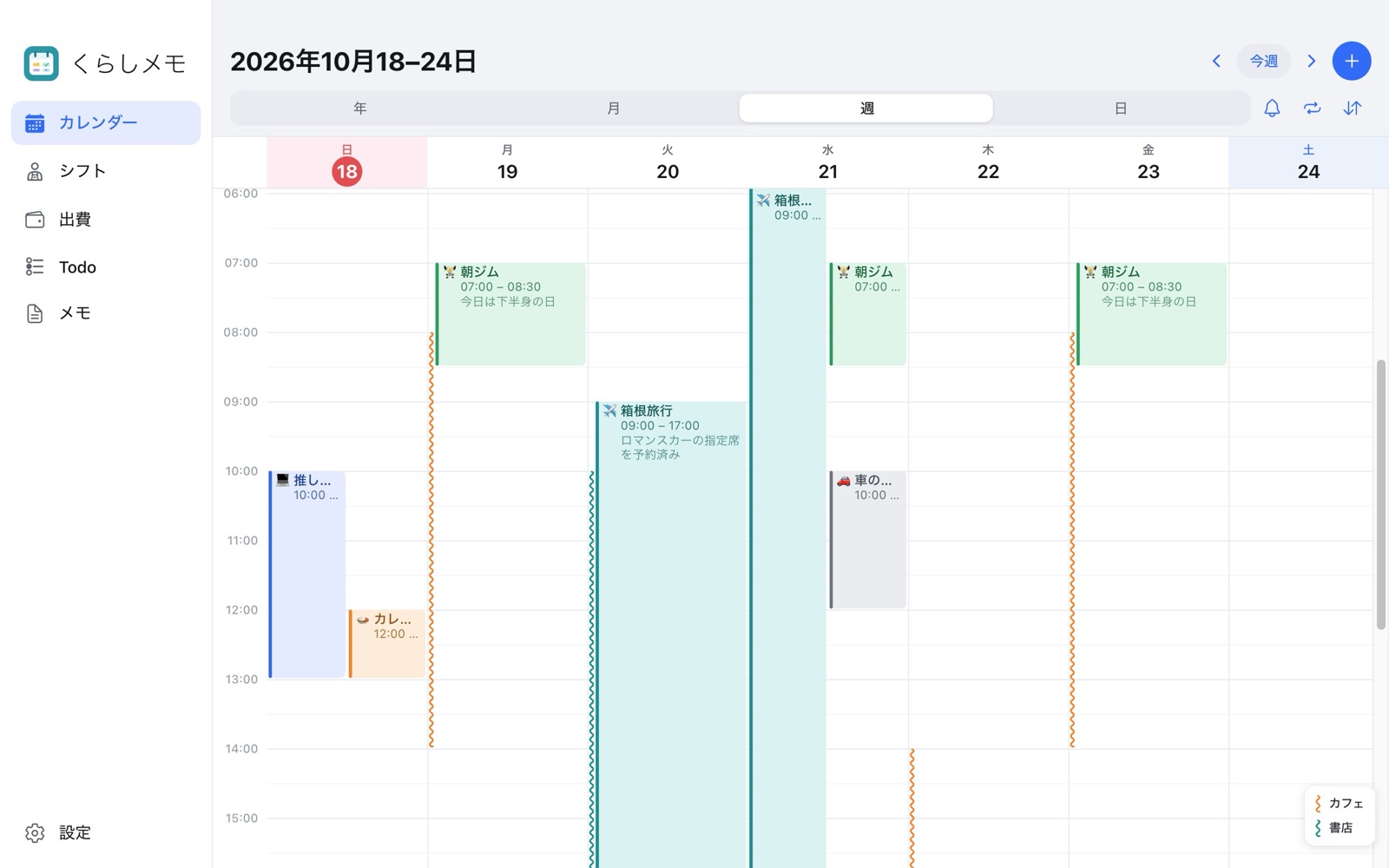The image size is (1389, 868).
Task: Jump to 今週 this week
Action: 1264,61
